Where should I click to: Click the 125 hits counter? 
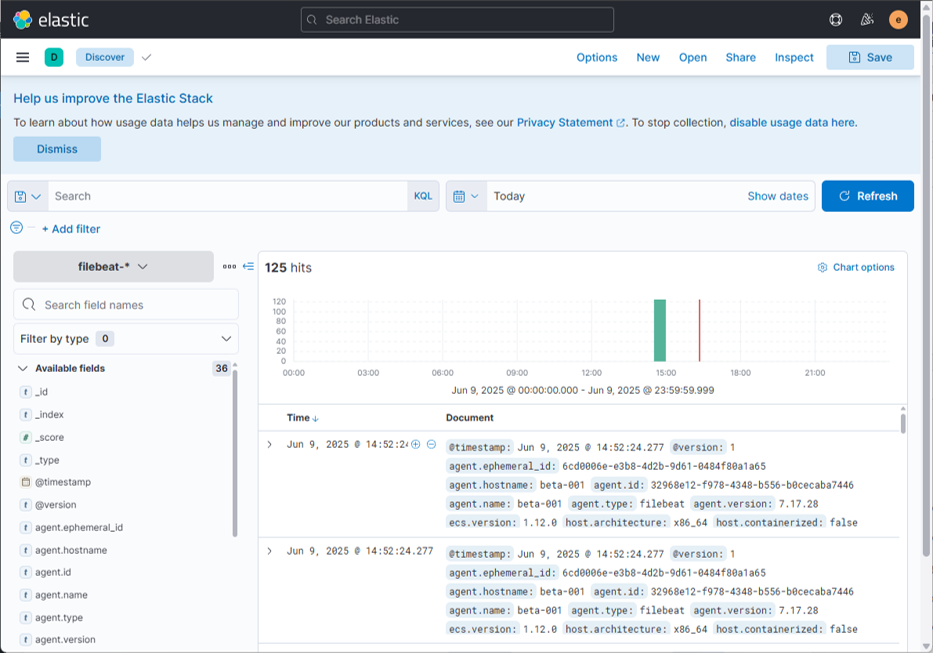pyautogui.click(x=288, y=268)
